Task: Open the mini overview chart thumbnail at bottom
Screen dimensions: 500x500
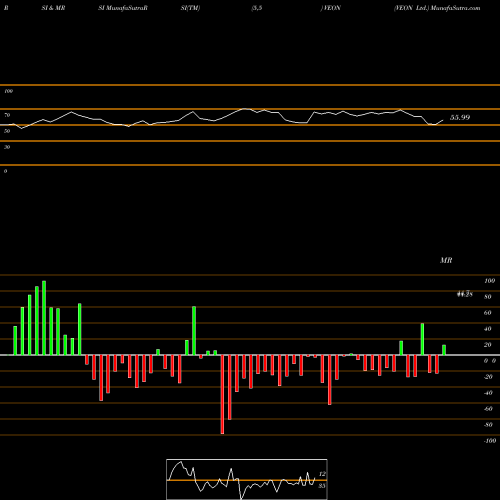Action: click(247, 479)
